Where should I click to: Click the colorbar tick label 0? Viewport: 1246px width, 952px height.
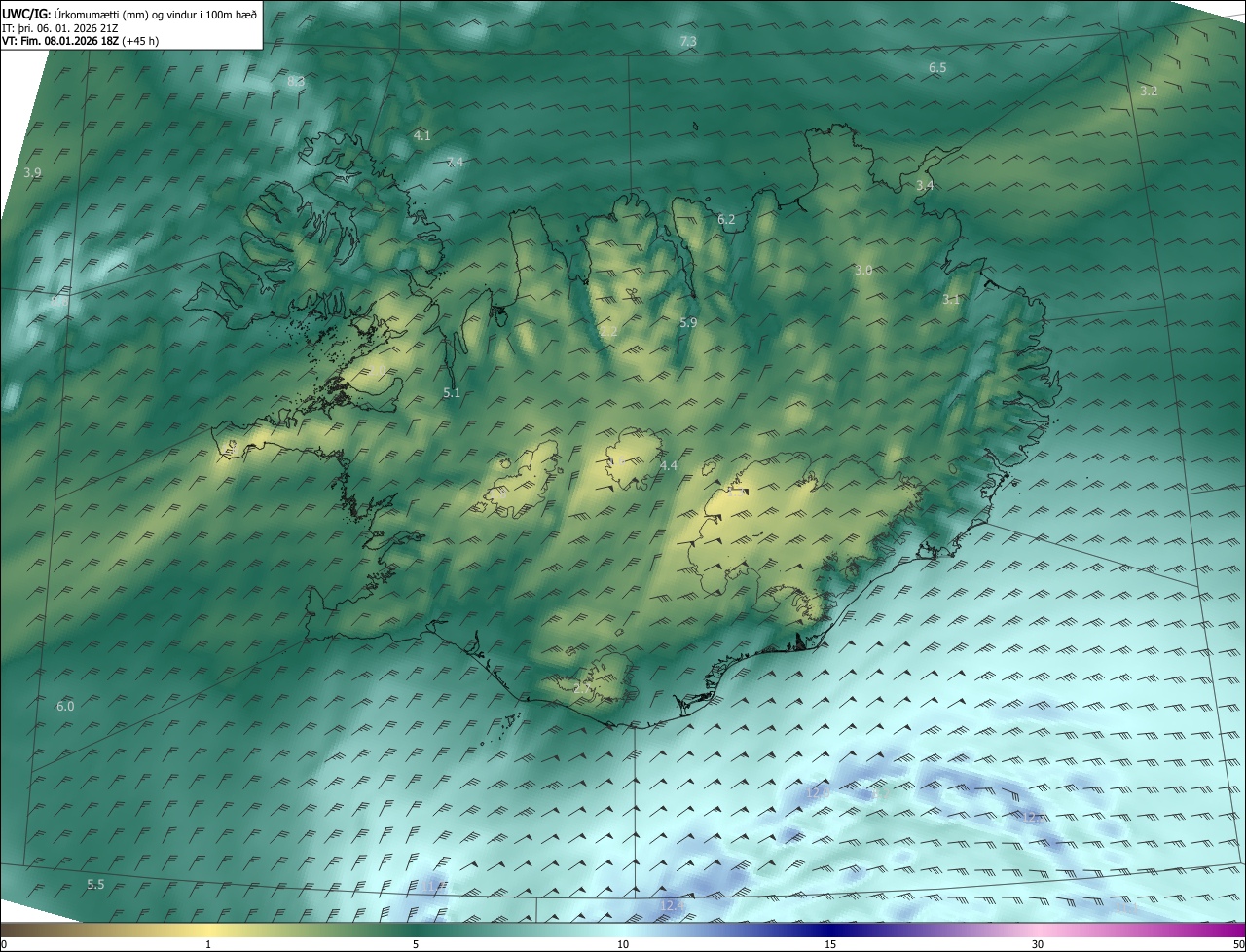click(x=4, y=944)
